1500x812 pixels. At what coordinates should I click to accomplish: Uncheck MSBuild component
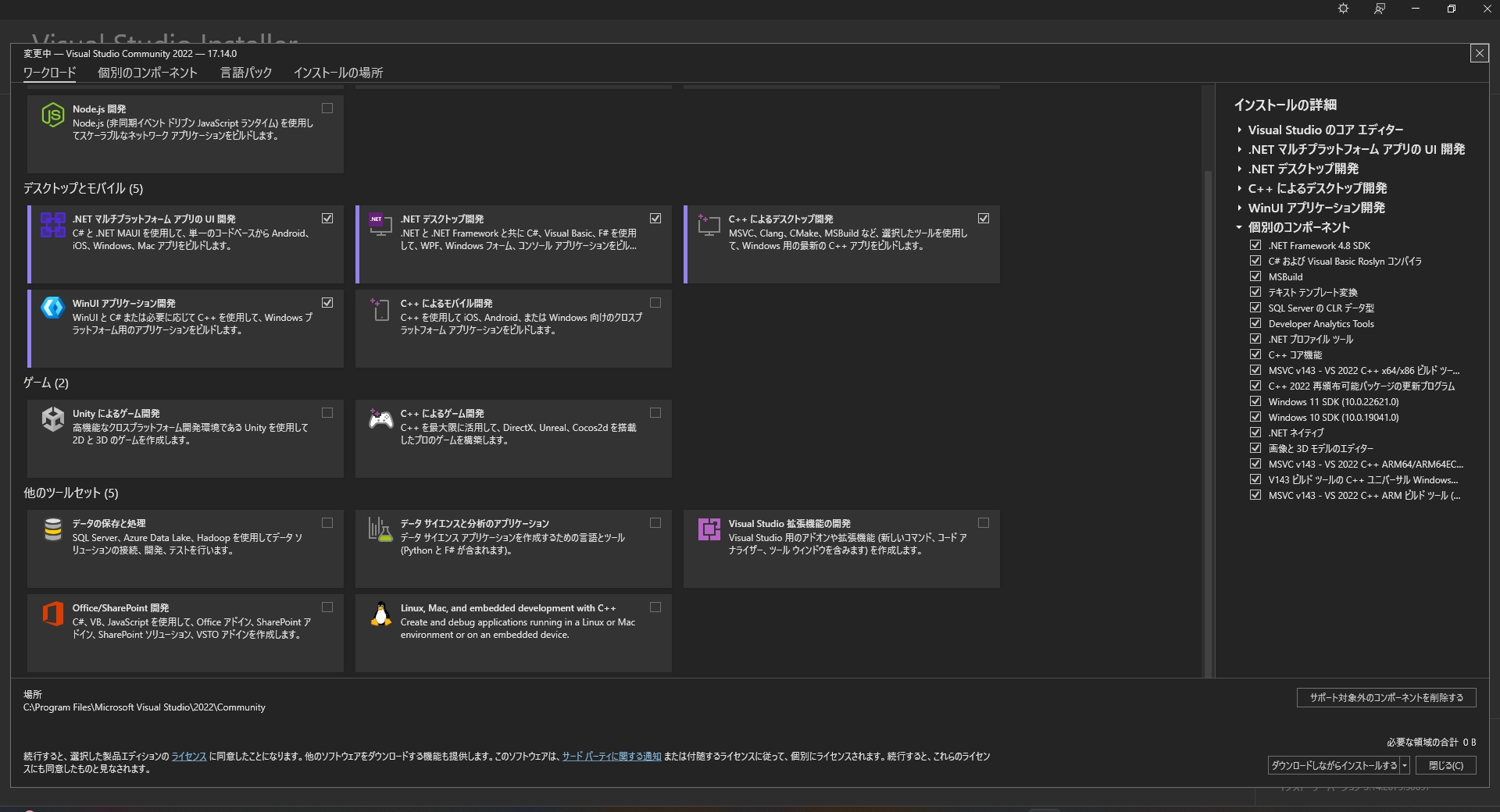(x=1255, y=276)
